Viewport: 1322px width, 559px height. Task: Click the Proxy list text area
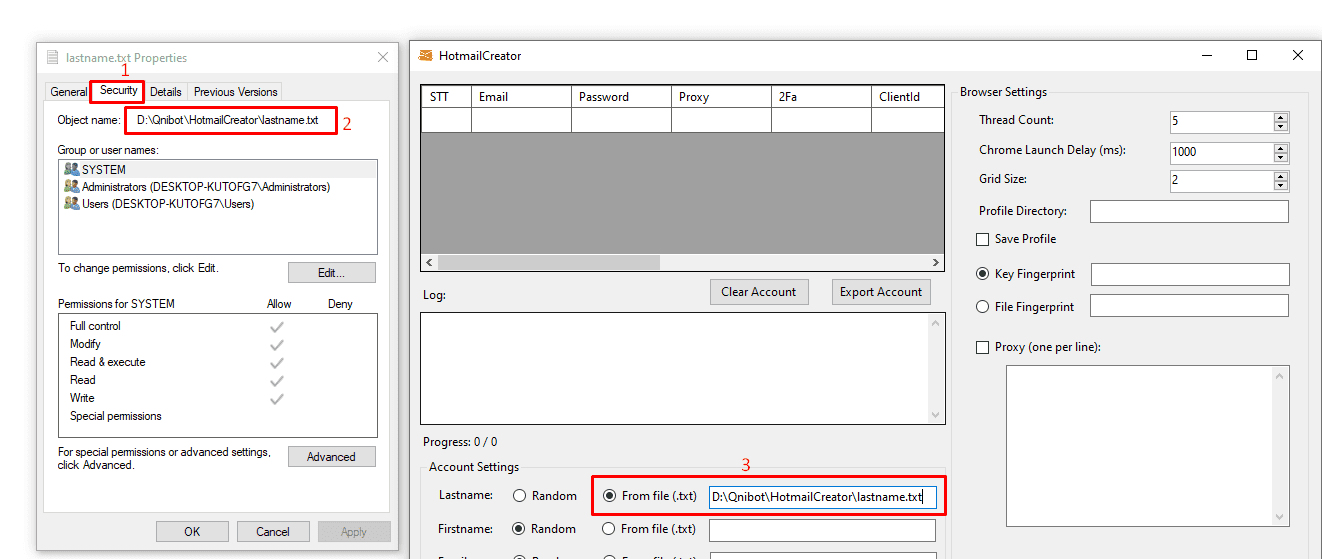click(x=1139, y=445)
